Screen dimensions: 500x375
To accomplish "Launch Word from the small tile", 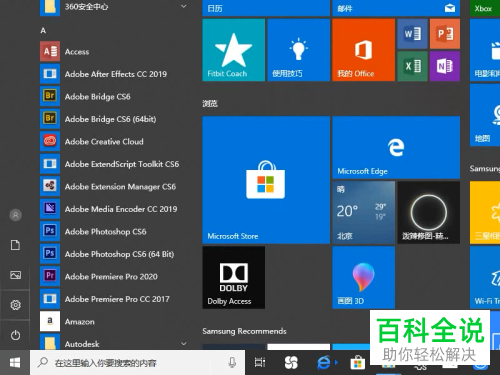I will pos(412,34).
